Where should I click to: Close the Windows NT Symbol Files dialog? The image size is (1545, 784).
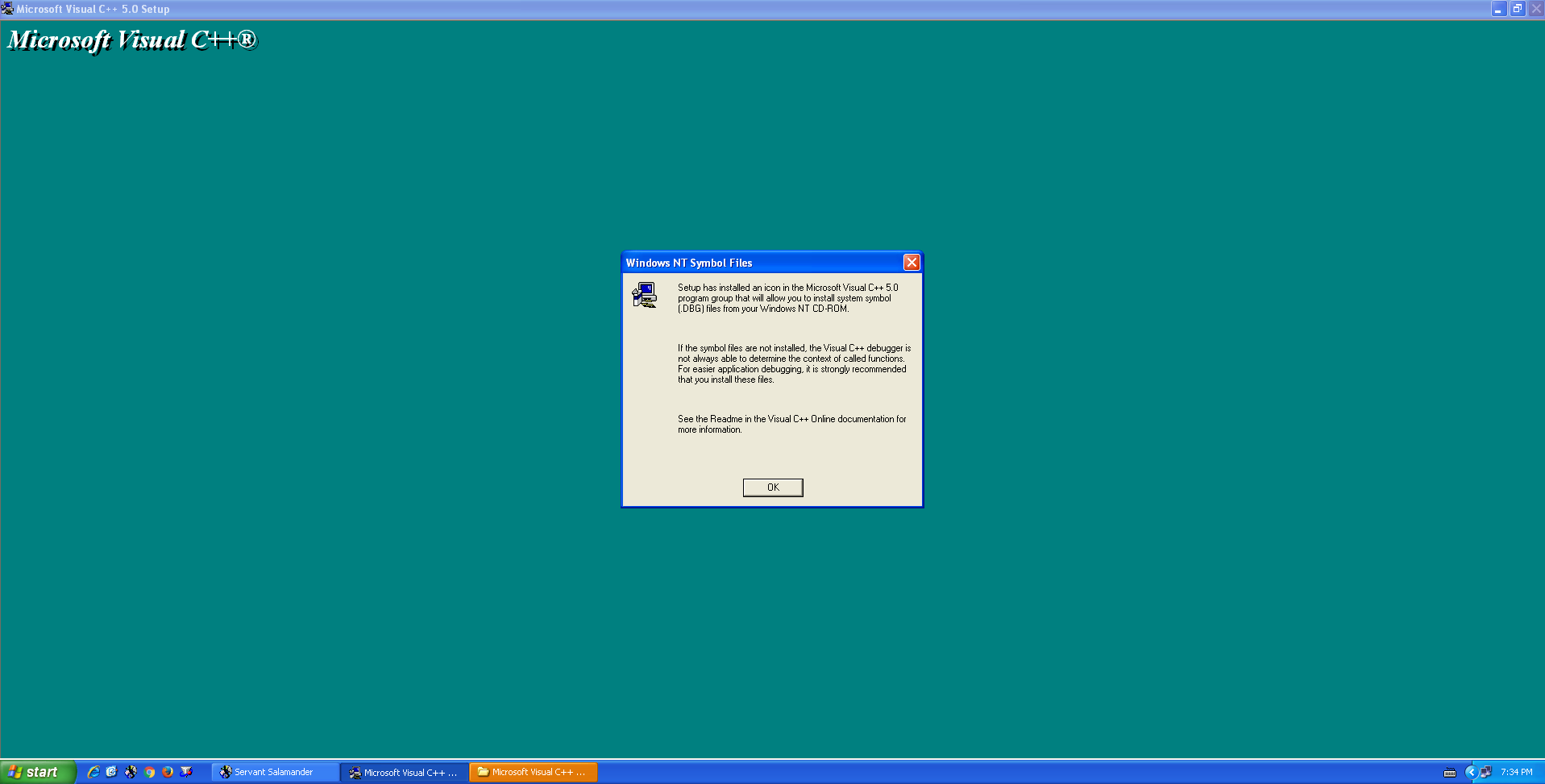911,263
